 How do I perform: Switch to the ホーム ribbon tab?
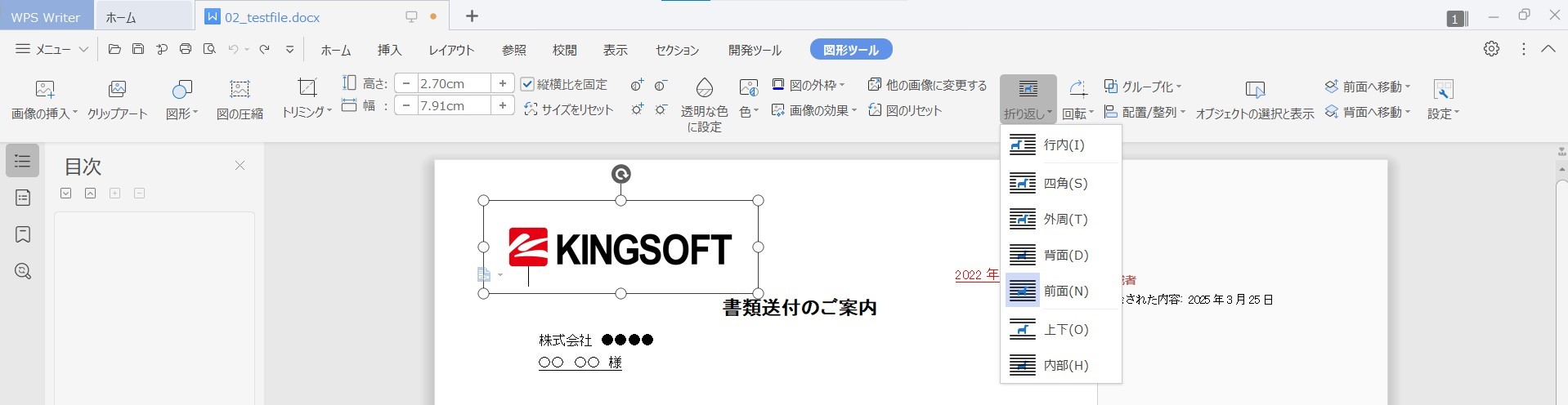(335, 50)
